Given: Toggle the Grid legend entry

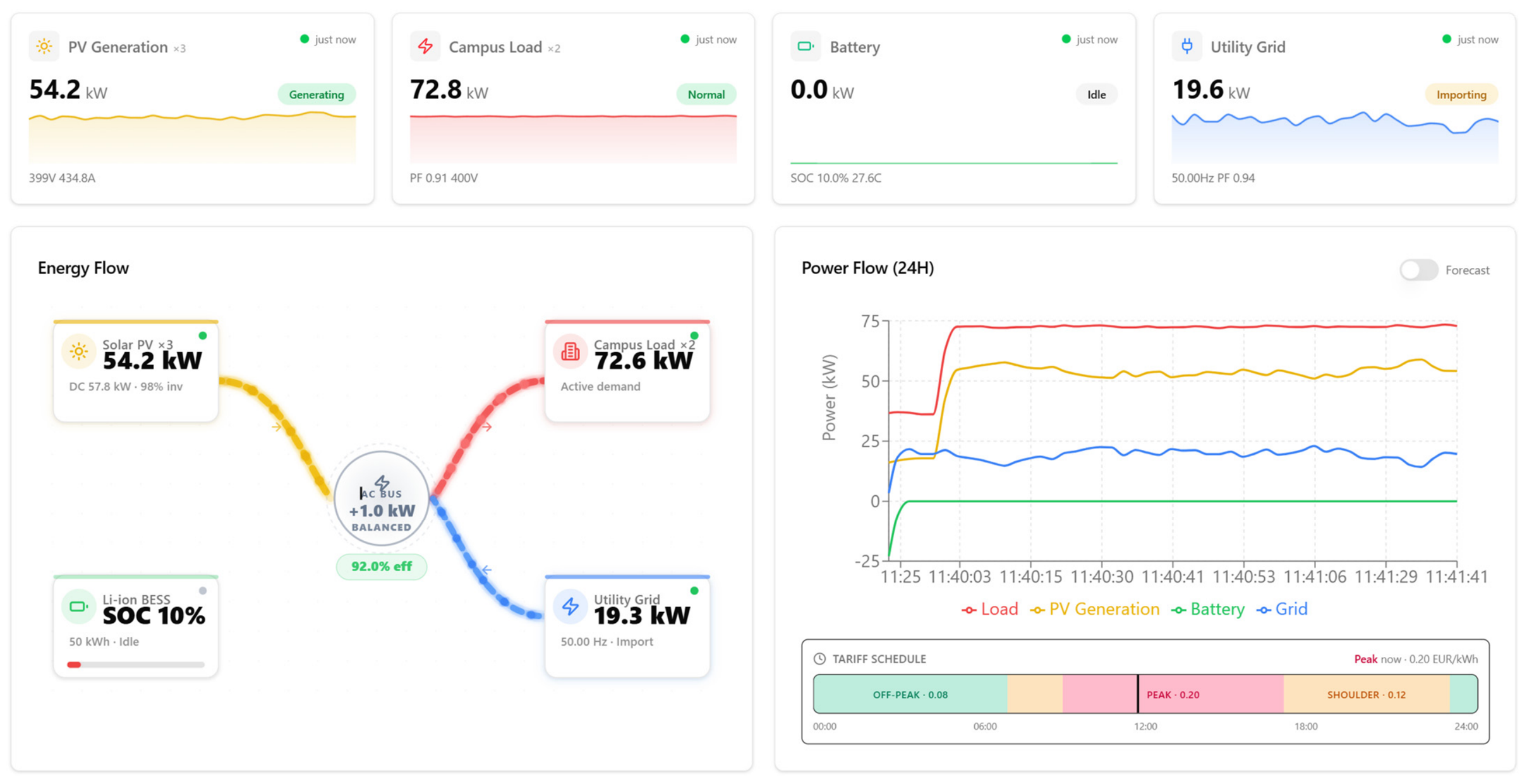Looking at the screenshot, I should pyautogui.click(x=1282, y=609).
